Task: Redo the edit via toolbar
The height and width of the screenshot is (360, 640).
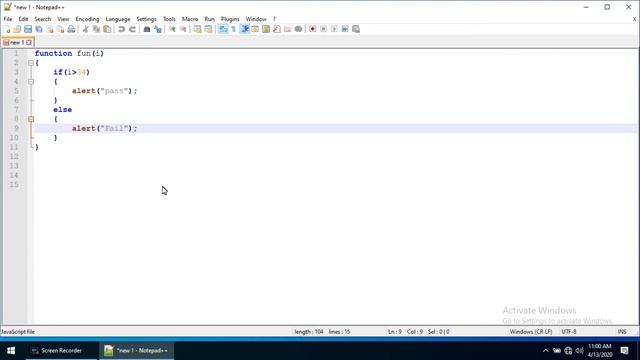Action: tap(132, 29)
